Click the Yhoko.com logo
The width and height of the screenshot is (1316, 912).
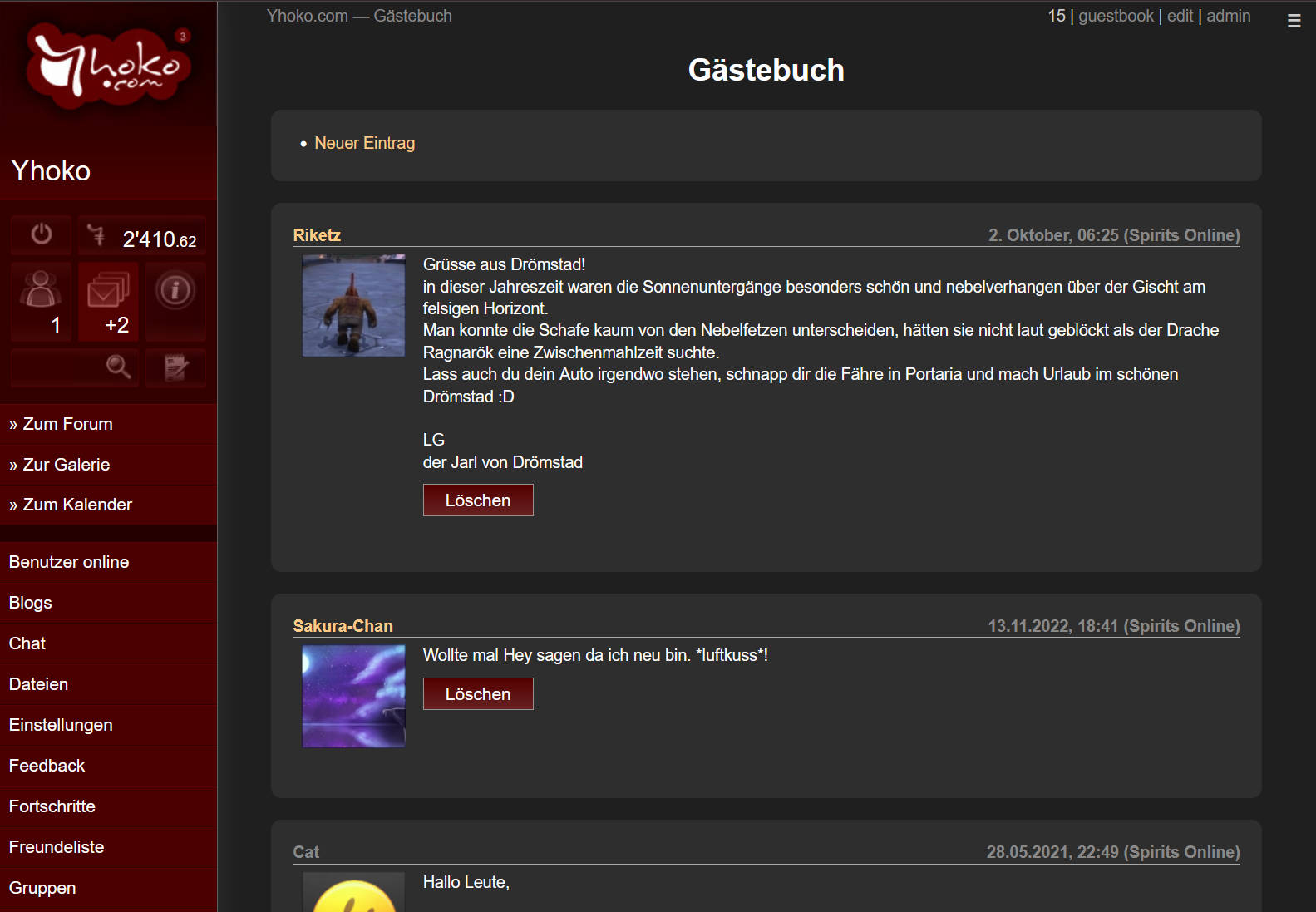click(x=108, y=65)
